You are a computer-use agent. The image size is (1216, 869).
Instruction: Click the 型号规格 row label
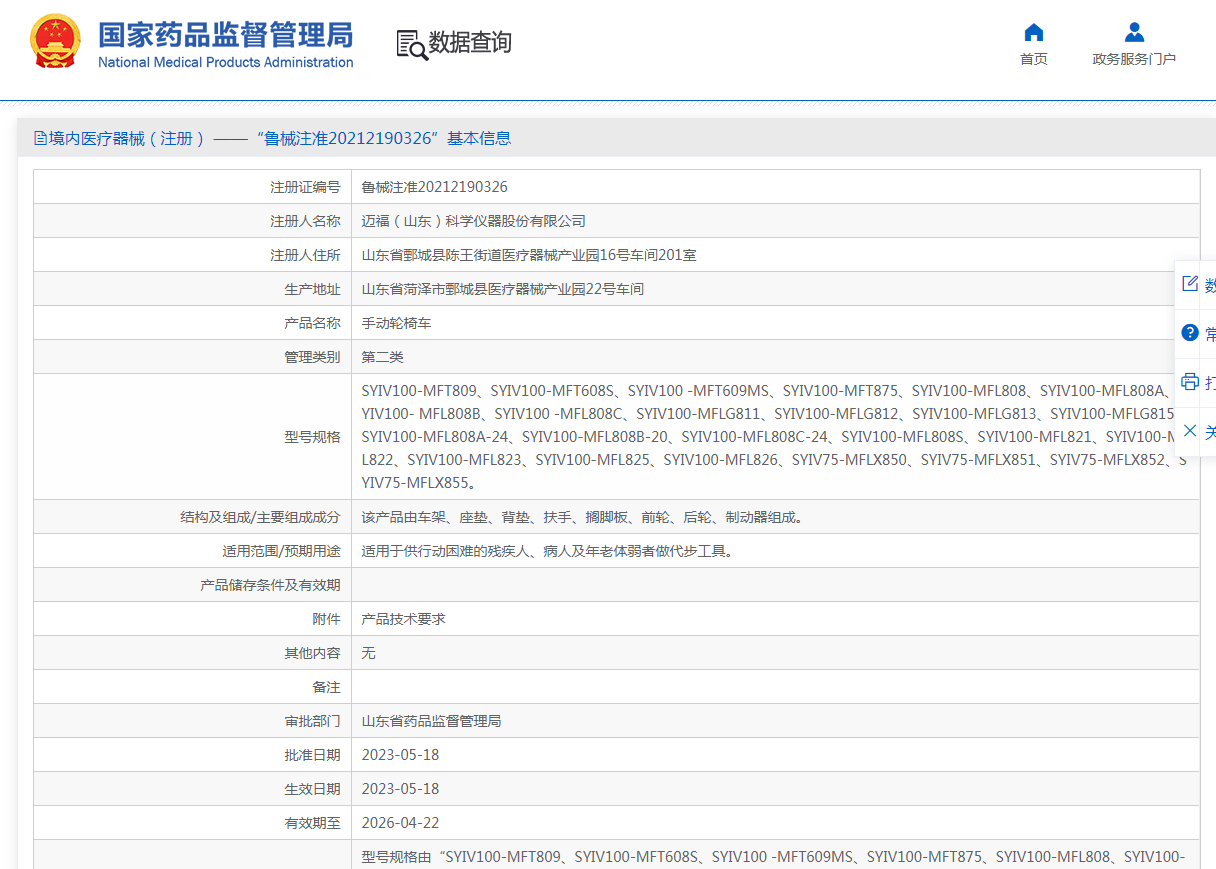coord(312,437)
